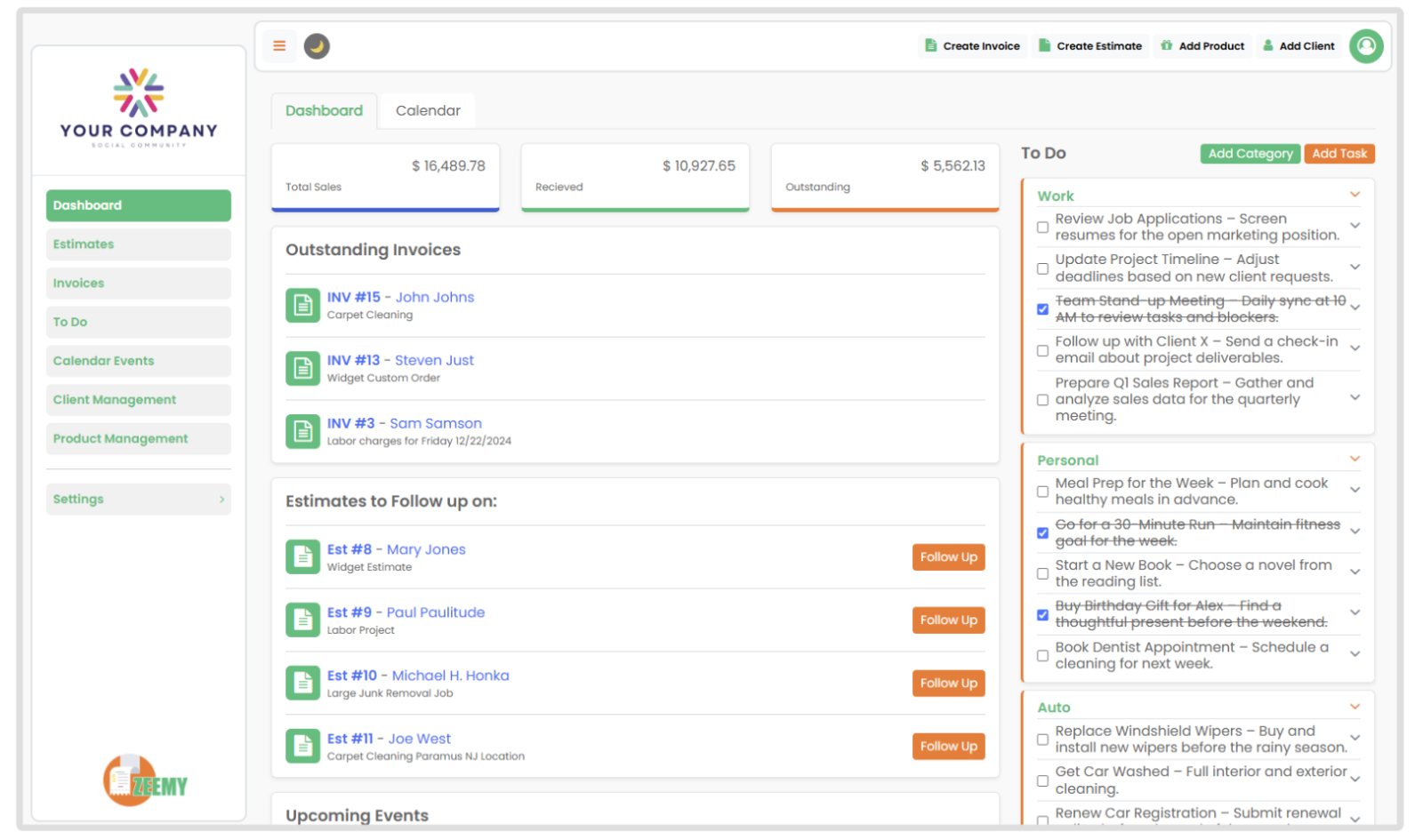Click the Add Client person icon
Image resolution: width=1423 pixels, height=840 pixels.
(x=1266, y=45)
